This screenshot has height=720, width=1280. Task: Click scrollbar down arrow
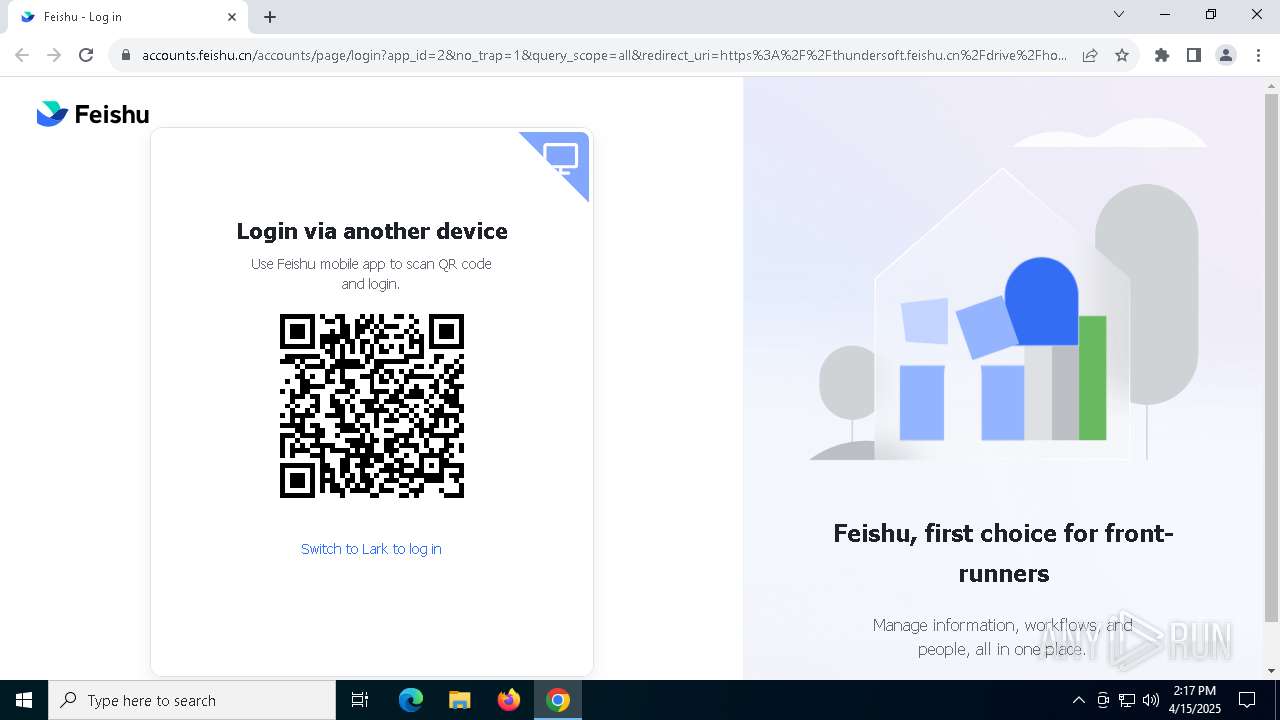pyautogui.click(x=1271, y=671)
